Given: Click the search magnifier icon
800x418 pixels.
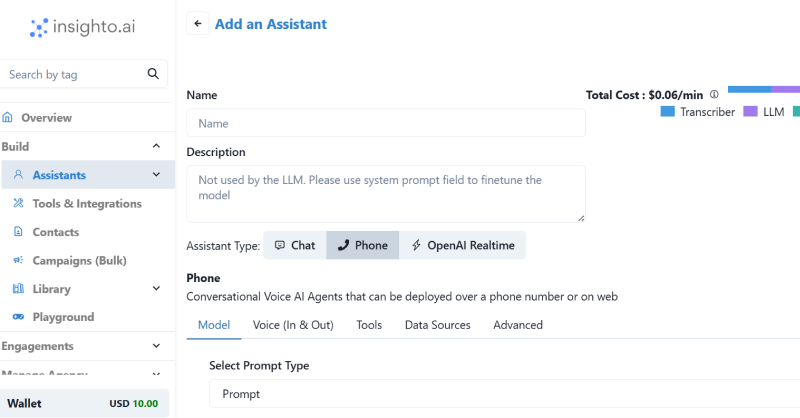Looking at the screenshot, I should point(153,74).
